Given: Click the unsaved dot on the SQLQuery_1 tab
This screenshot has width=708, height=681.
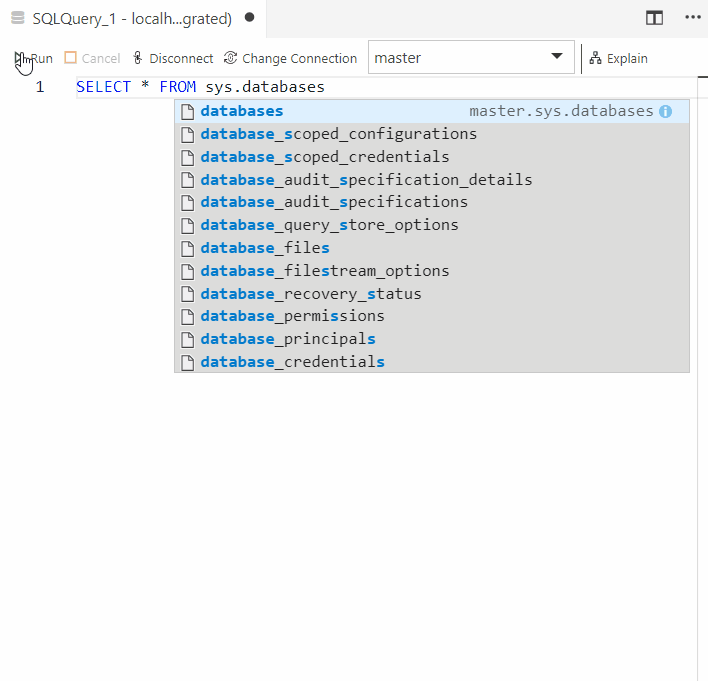Looking at the screenshot, I should pyautogui.click(x=249, y=18).
